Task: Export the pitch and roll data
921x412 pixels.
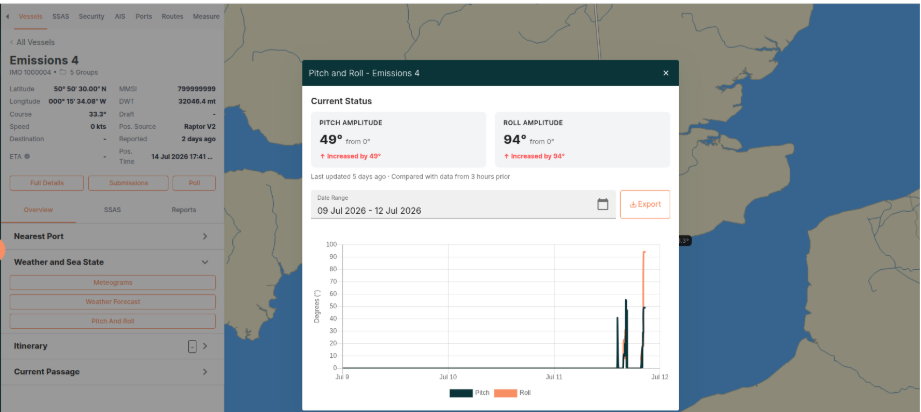Action: pyautogui.click(x=645, y=205)
